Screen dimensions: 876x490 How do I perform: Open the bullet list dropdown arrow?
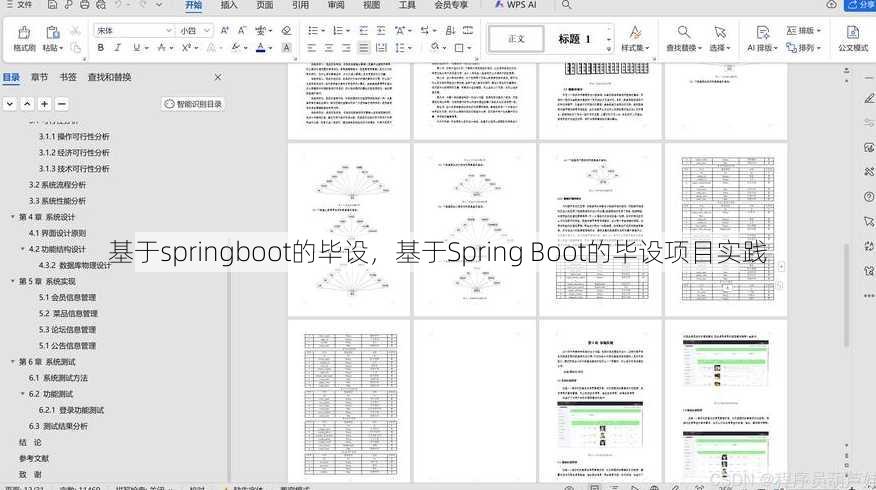tap(323, 31)
